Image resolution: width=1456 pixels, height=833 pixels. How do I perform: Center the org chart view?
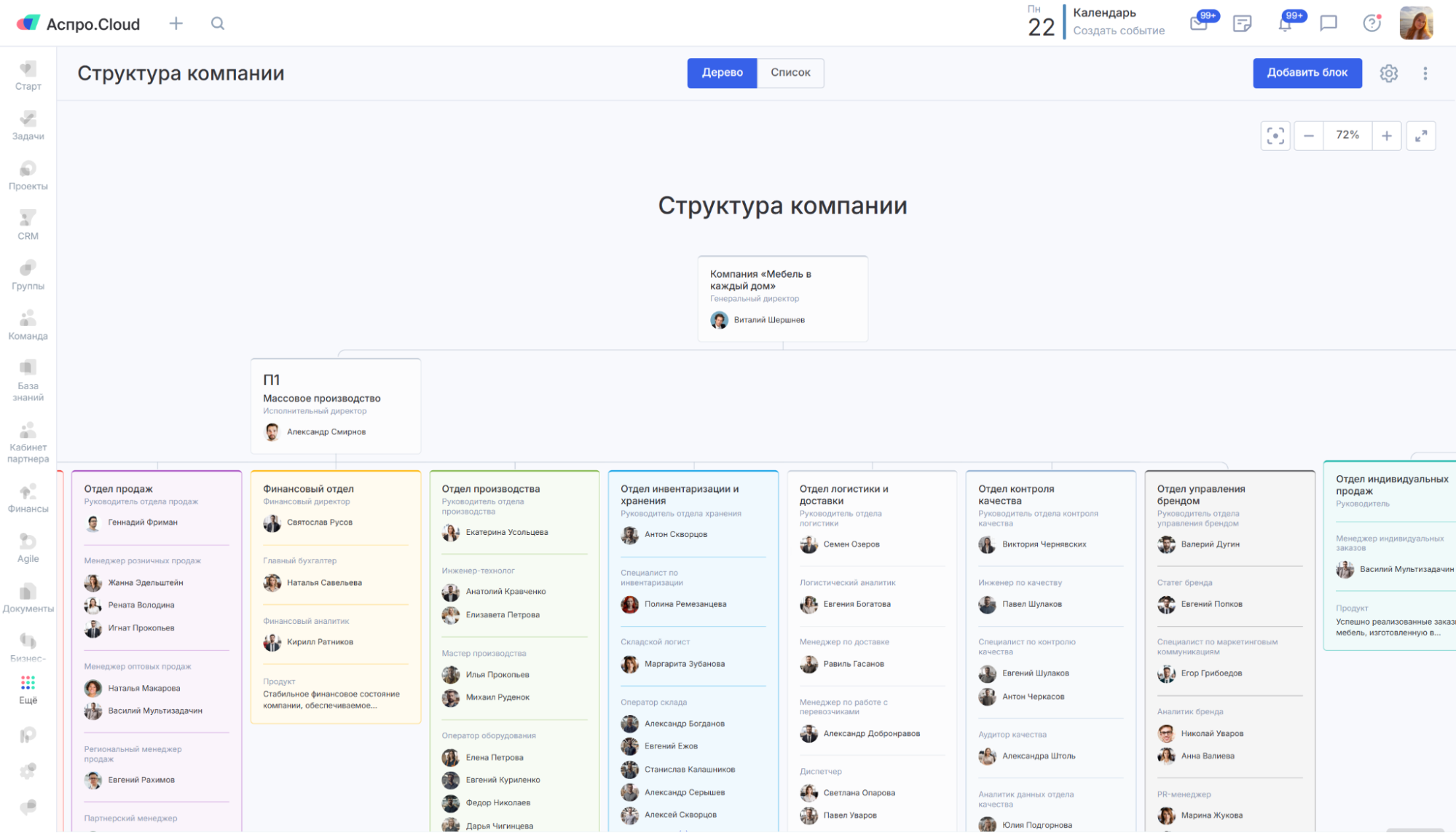(x=1275, y=136)
